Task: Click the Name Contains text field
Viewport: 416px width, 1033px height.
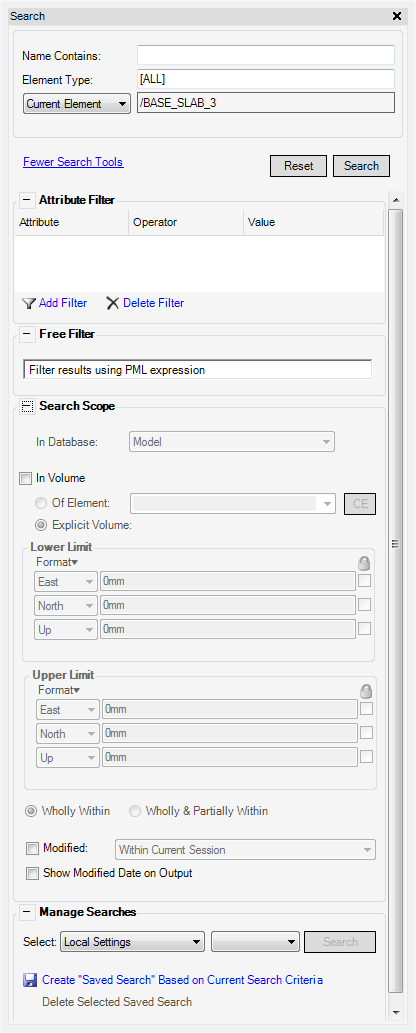Action: [x=266, y=55]
